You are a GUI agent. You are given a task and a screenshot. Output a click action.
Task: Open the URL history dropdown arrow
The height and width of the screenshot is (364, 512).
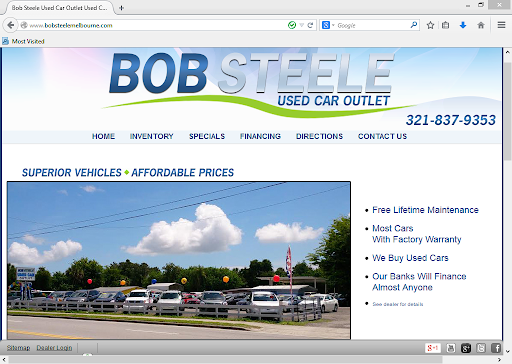(301, 25)
